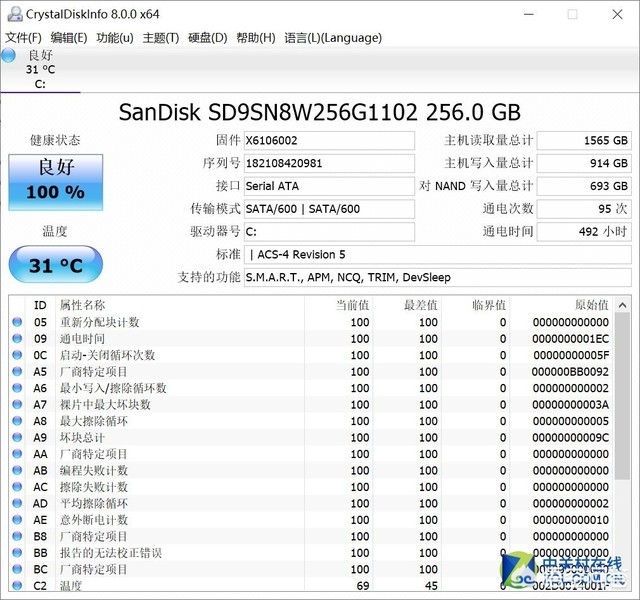
Task: Click the 最差值 column header
Action: [407, 305]
